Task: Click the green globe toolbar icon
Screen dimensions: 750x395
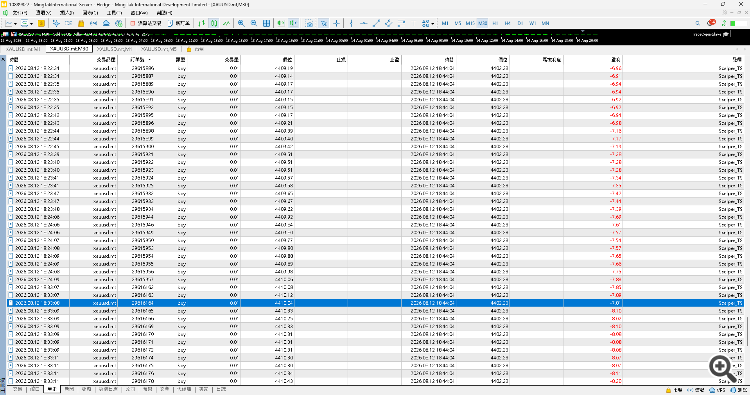Action: click(x=119, y=23)
